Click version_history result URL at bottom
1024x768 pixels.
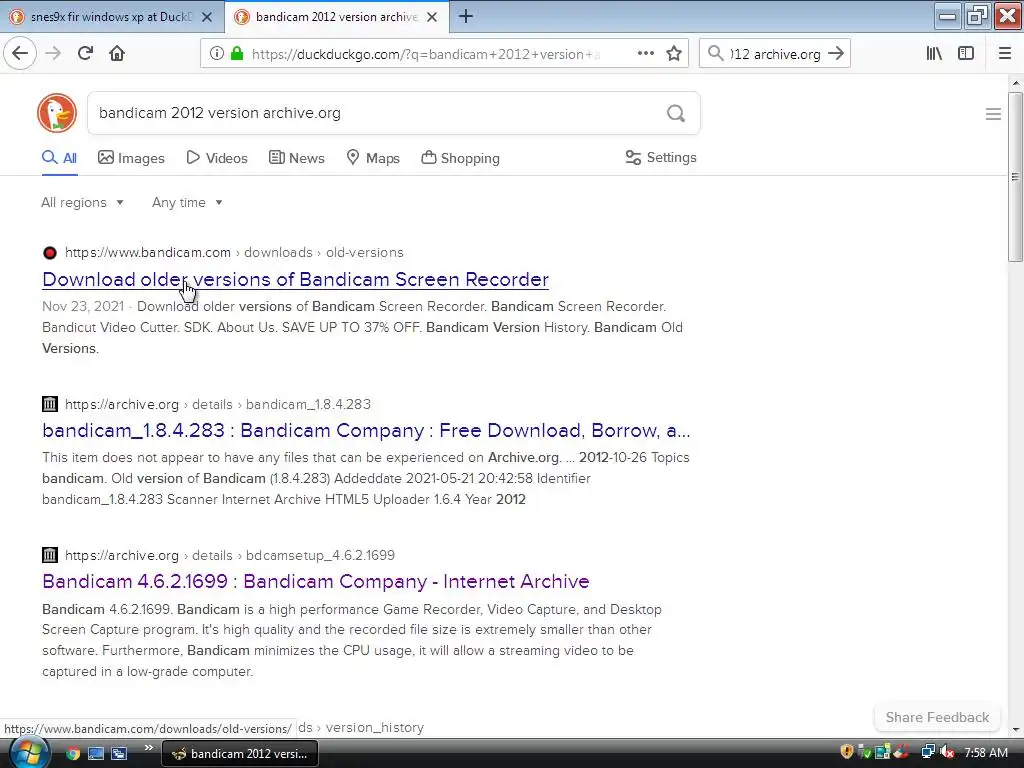coord(361,728)
